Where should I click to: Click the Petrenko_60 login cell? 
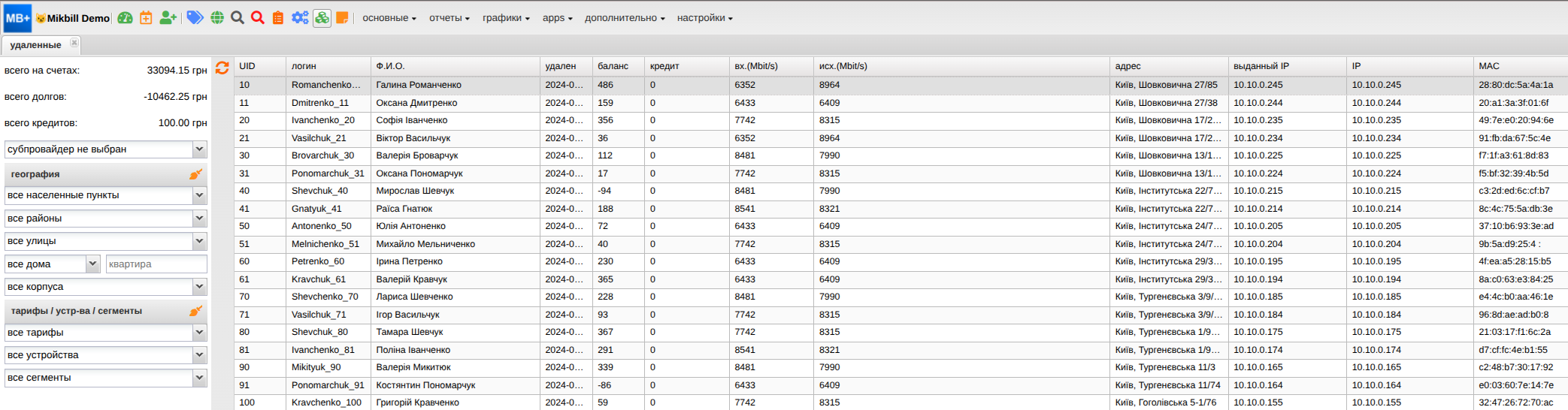click(328, 261)
